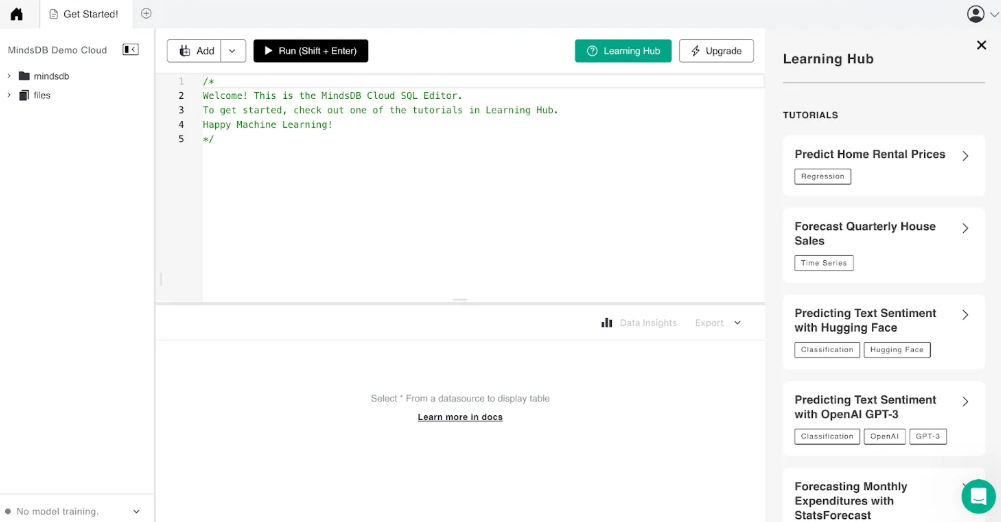Collapse the left sidebar panel

[130, 50]
